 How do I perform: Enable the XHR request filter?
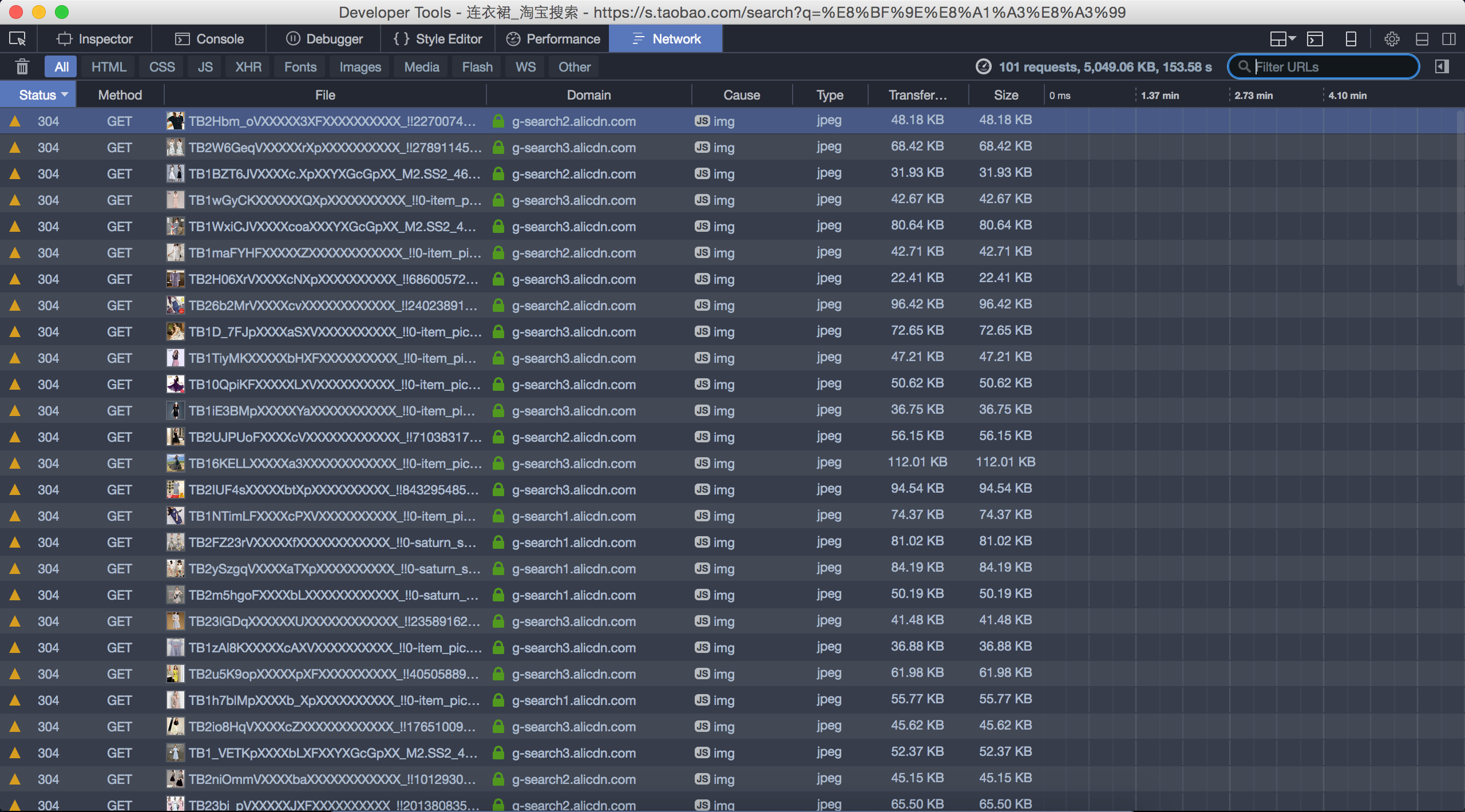pyautogui.click(x=248, y=67)
